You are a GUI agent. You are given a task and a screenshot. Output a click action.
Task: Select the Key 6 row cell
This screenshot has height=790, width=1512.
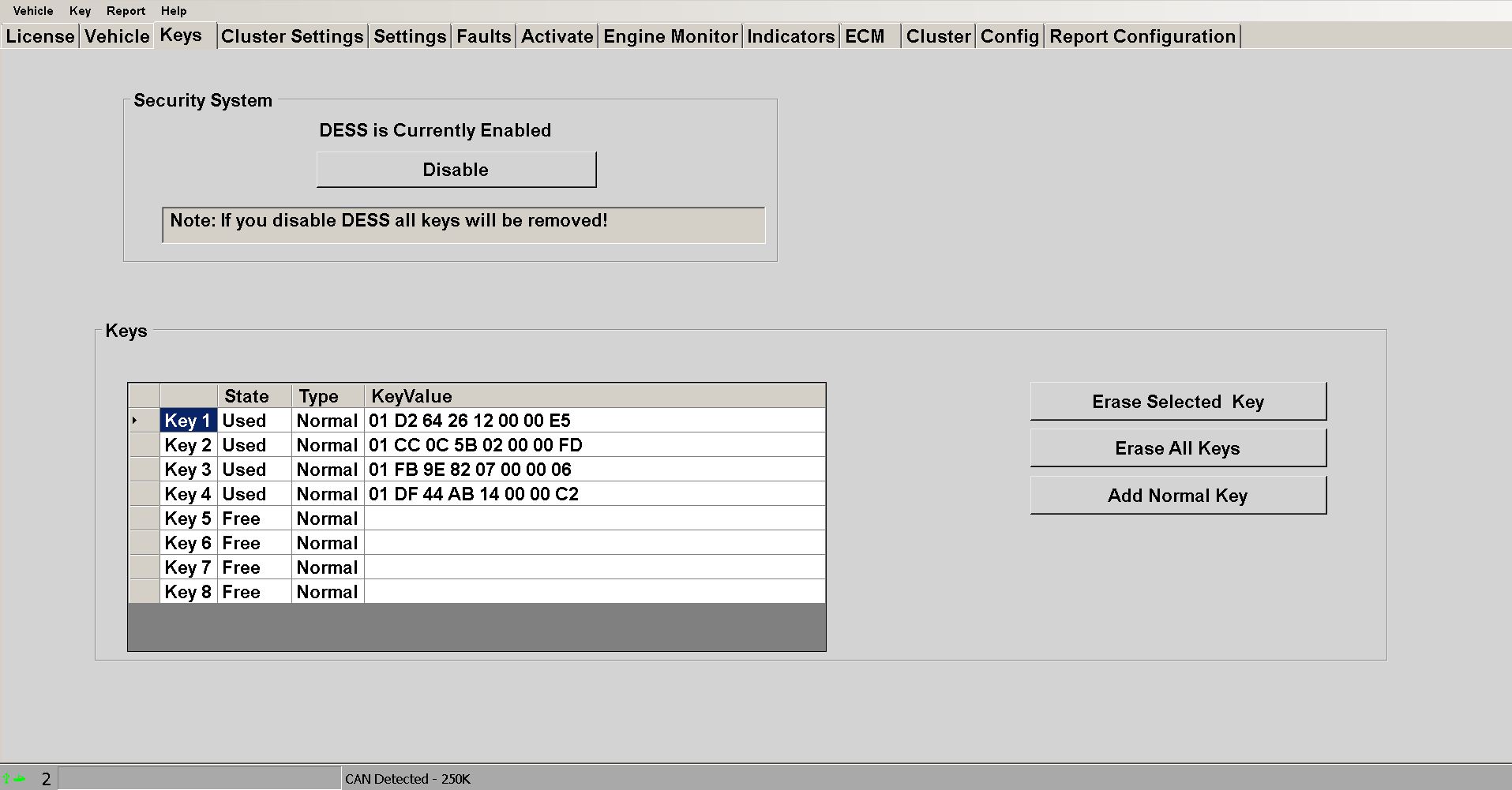tap(188, 543)
